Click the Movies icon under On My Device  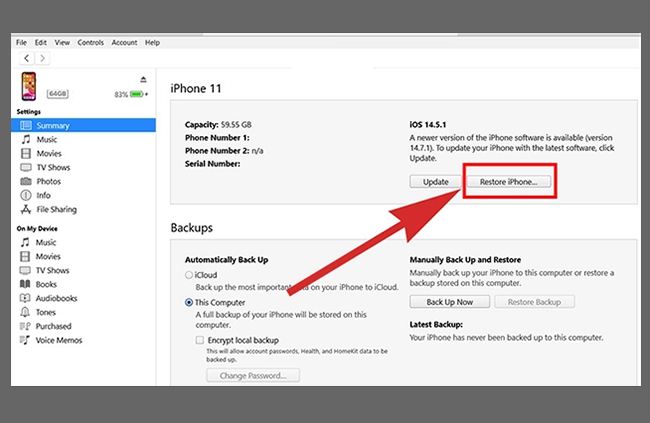(x=25, y=256)
